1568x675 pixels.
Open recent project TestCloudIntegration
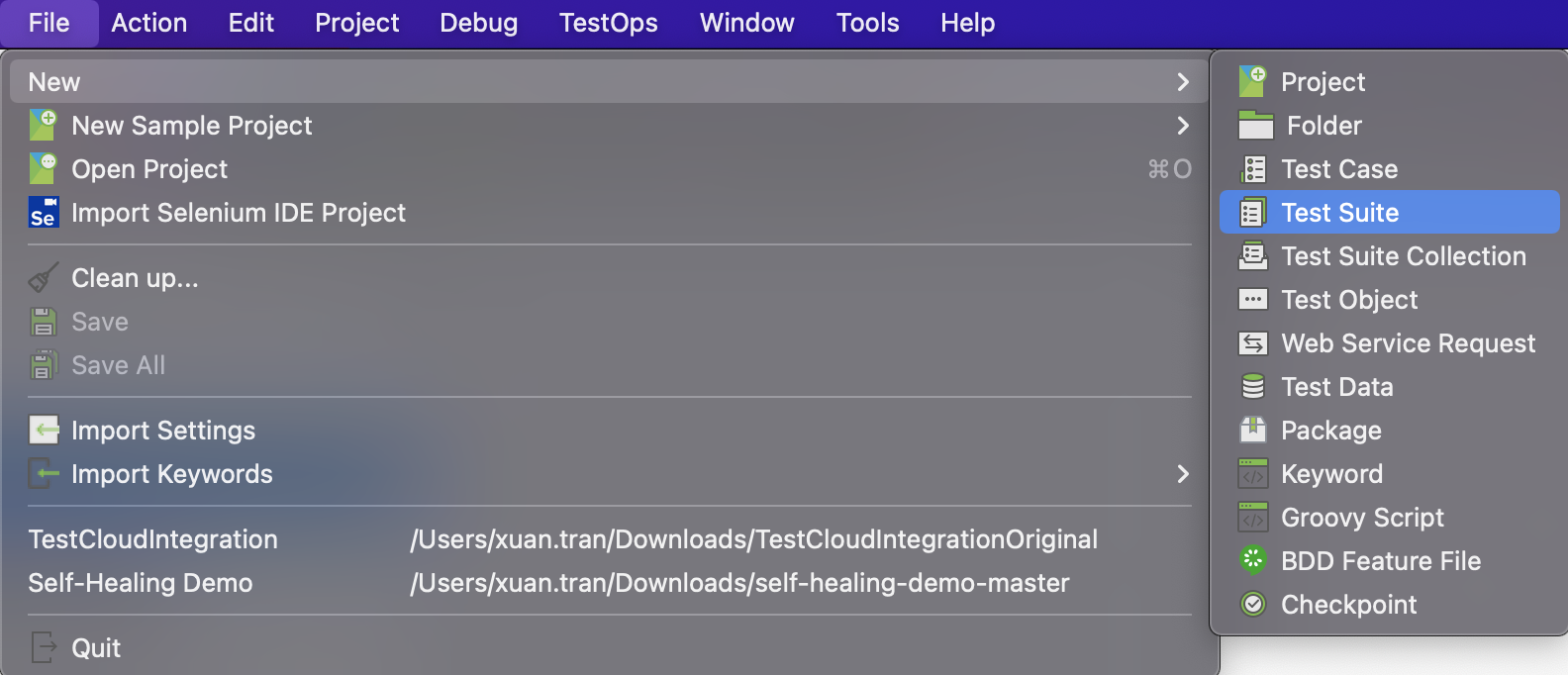point(153,539)
